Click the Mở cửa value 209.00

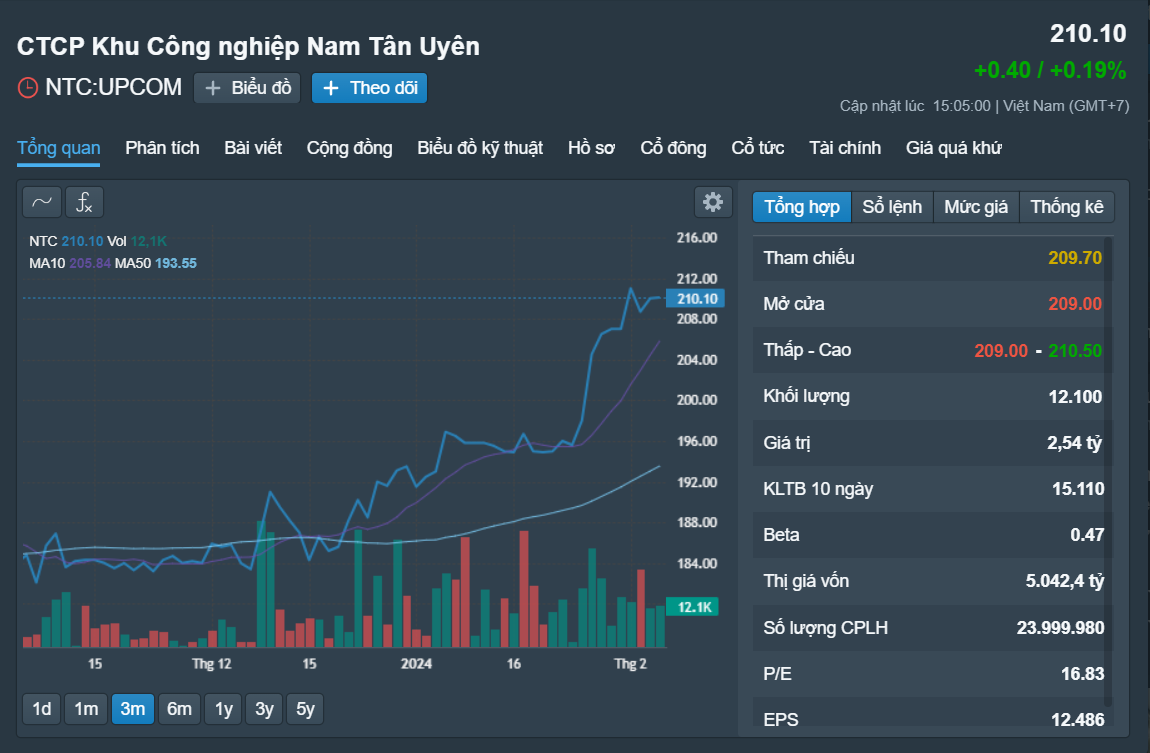tap(1074, 304)
